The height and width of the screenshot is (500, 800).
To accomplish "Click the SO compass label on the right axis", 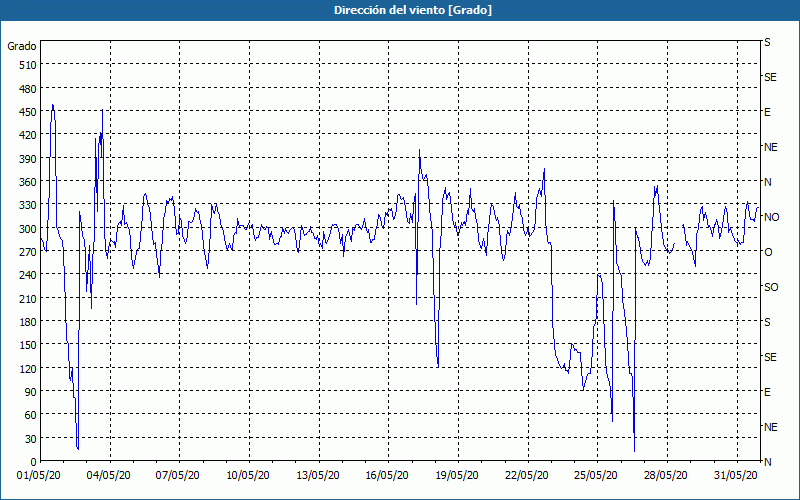I will coord(771,287).
